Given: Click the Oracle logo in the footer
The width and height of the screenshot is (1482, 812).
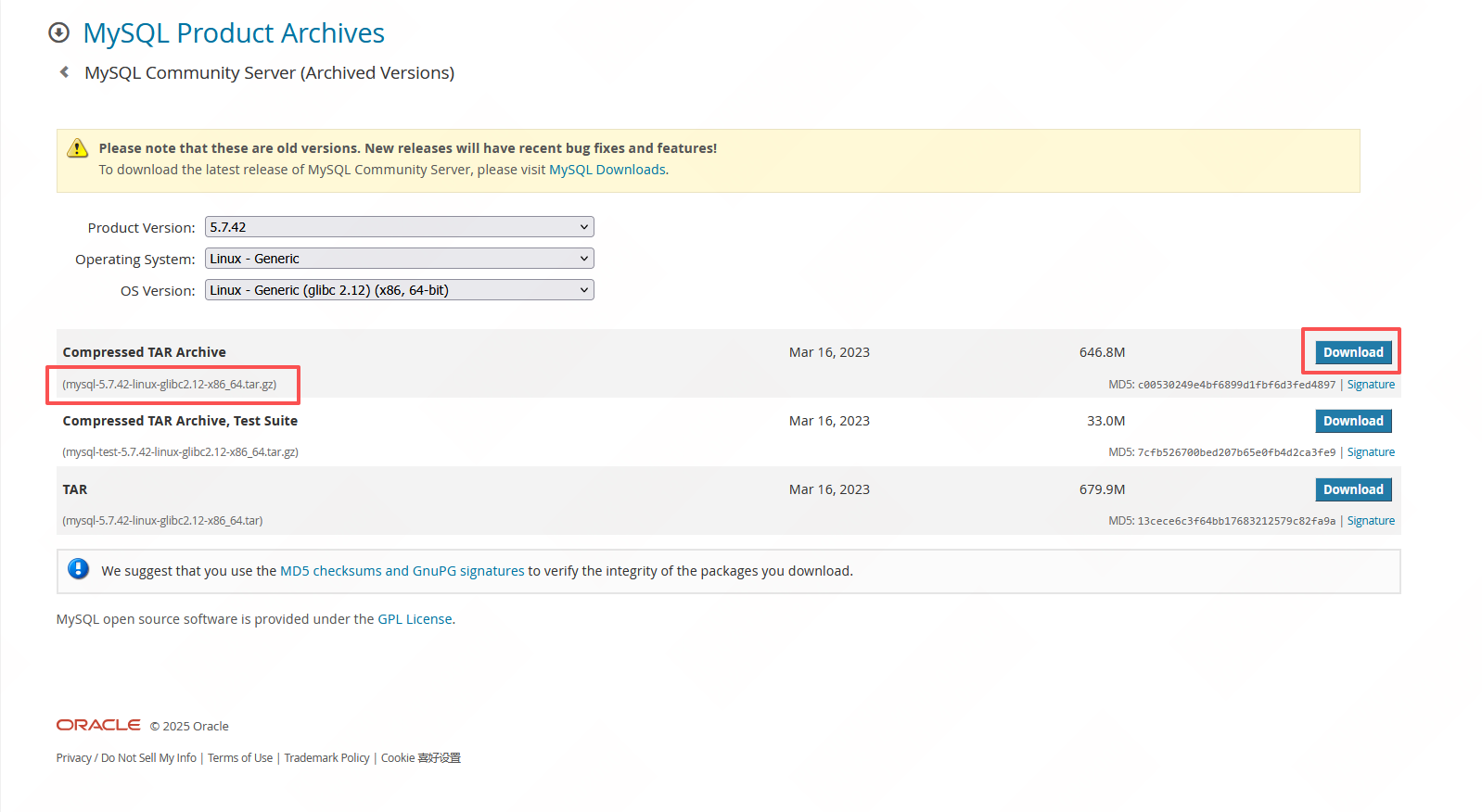Looking at the screenshot, I should (x=98, y=725).
